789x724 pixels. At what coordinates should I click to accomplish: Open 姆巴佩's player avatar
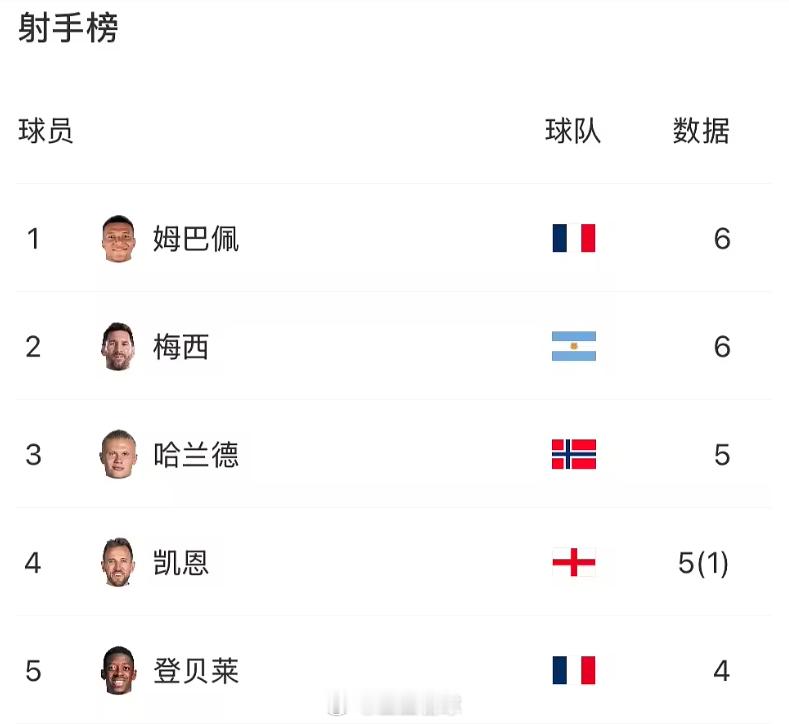tap(118, 239)
